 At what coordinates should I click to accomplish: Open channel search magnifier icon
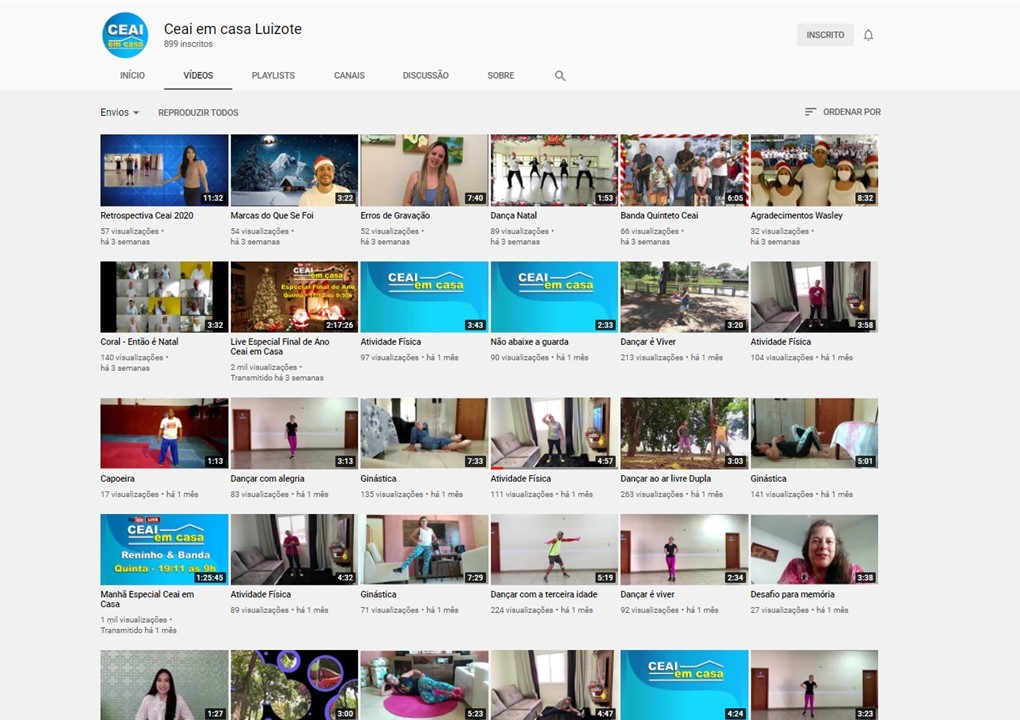559,75
